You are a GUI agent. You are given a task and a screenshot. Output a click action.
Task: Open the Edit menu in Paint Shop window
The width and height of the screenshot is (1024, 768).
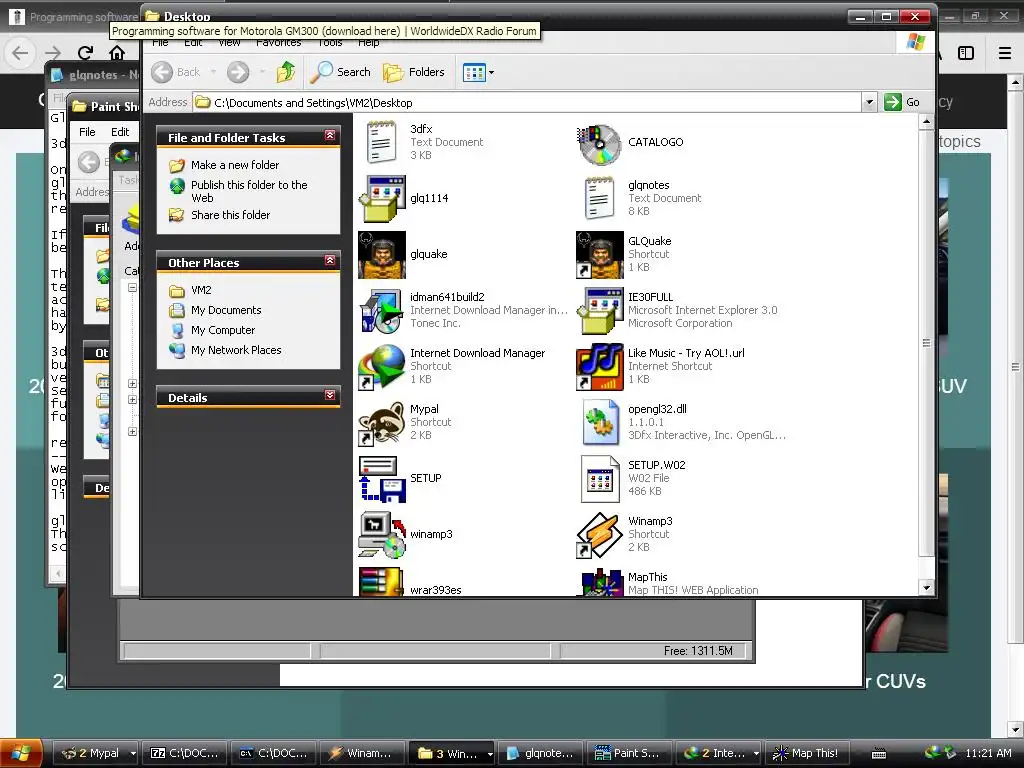click(x=120, y=132)
